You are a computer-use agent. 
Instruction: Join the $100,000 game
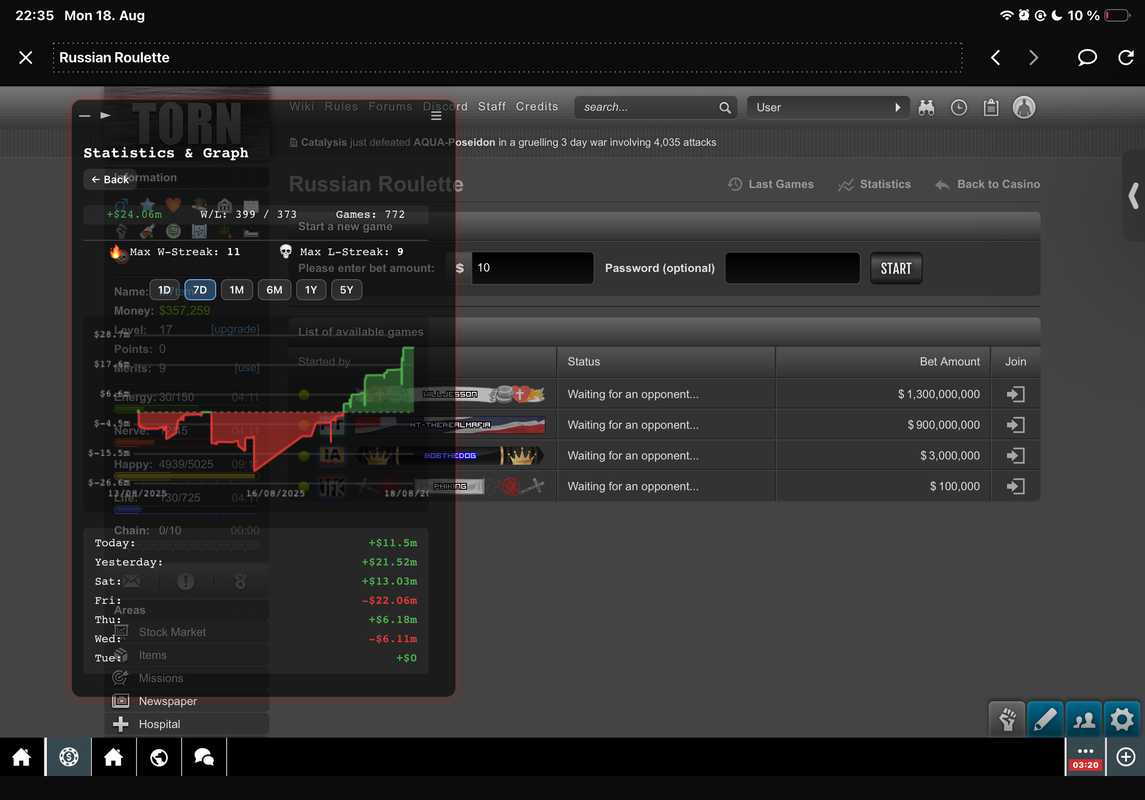(x=1016, y=486)
